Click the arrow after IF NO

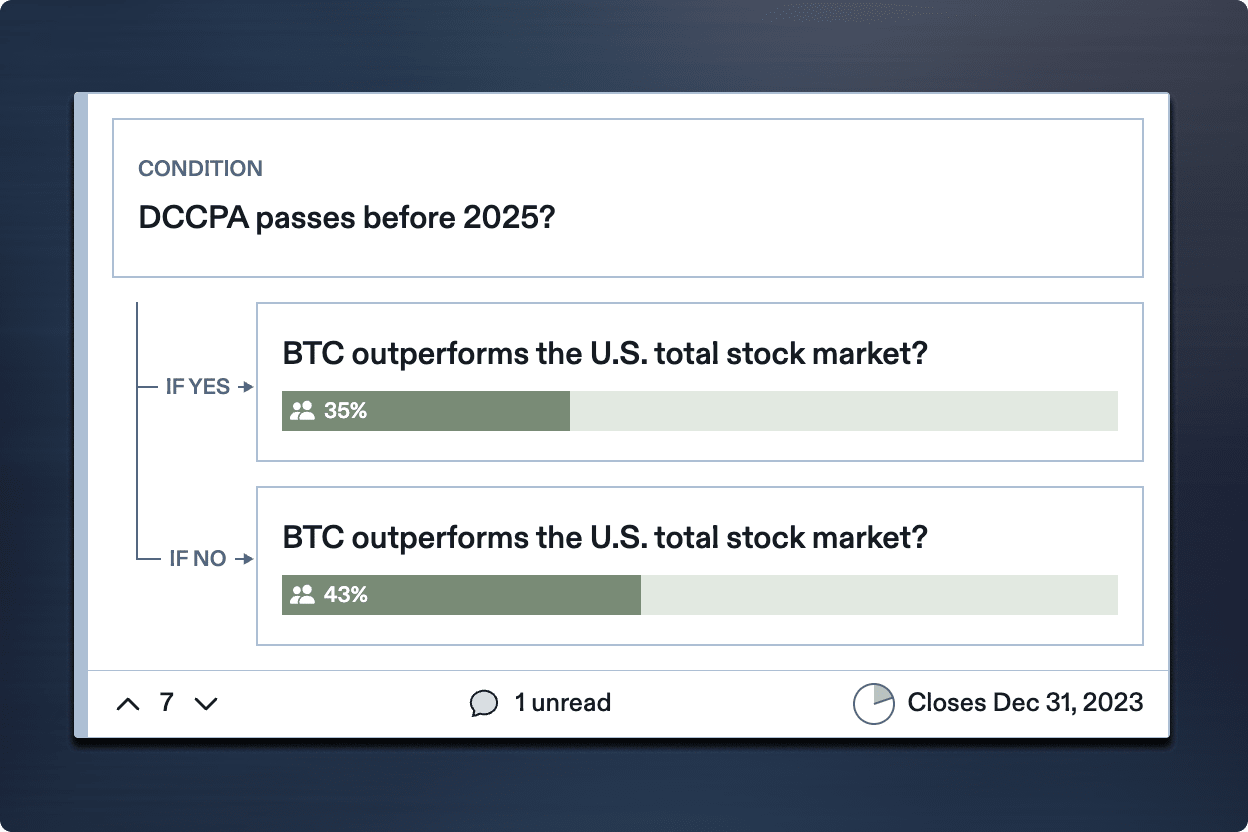coord(243,559)
